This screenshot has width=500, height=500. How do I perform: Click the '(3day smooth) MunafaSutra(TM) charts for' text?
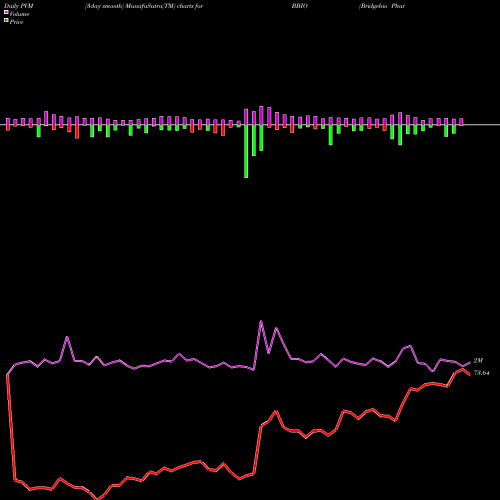coord(144,6)
